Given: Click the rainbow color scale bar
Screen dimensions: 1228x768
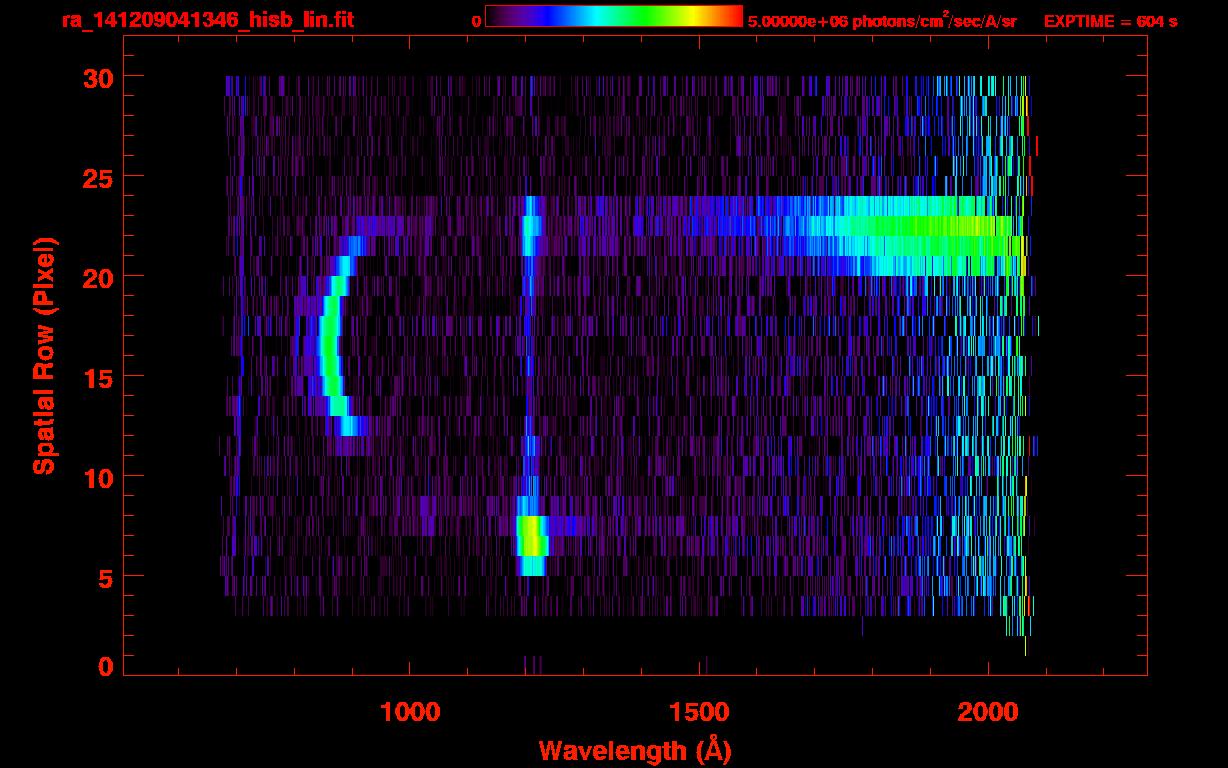Looking at the screenshot, I should (x=614, y=16).
